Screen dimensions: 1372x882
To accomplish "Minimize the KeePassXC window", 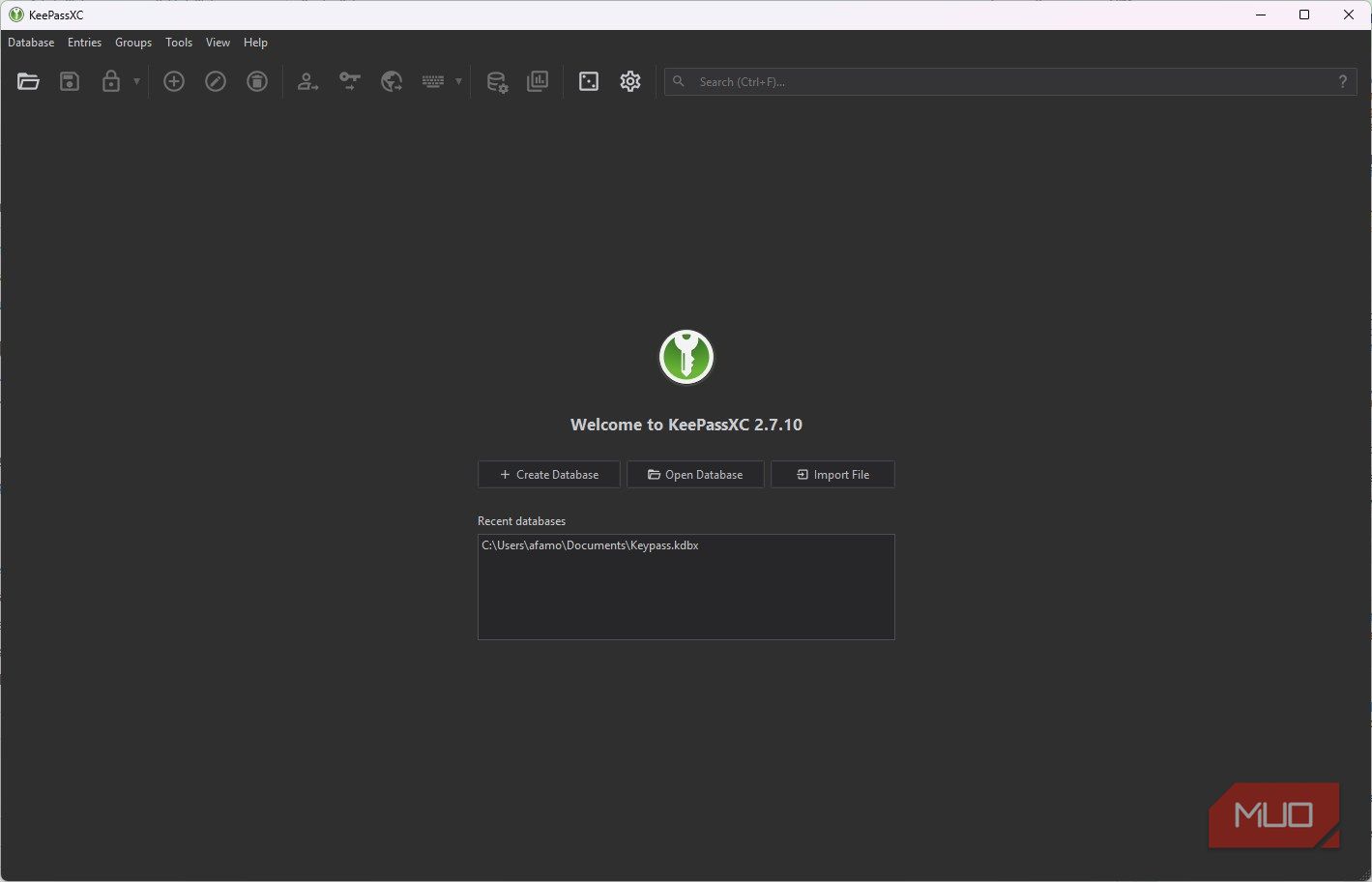I will click(x=1261, y=15).
